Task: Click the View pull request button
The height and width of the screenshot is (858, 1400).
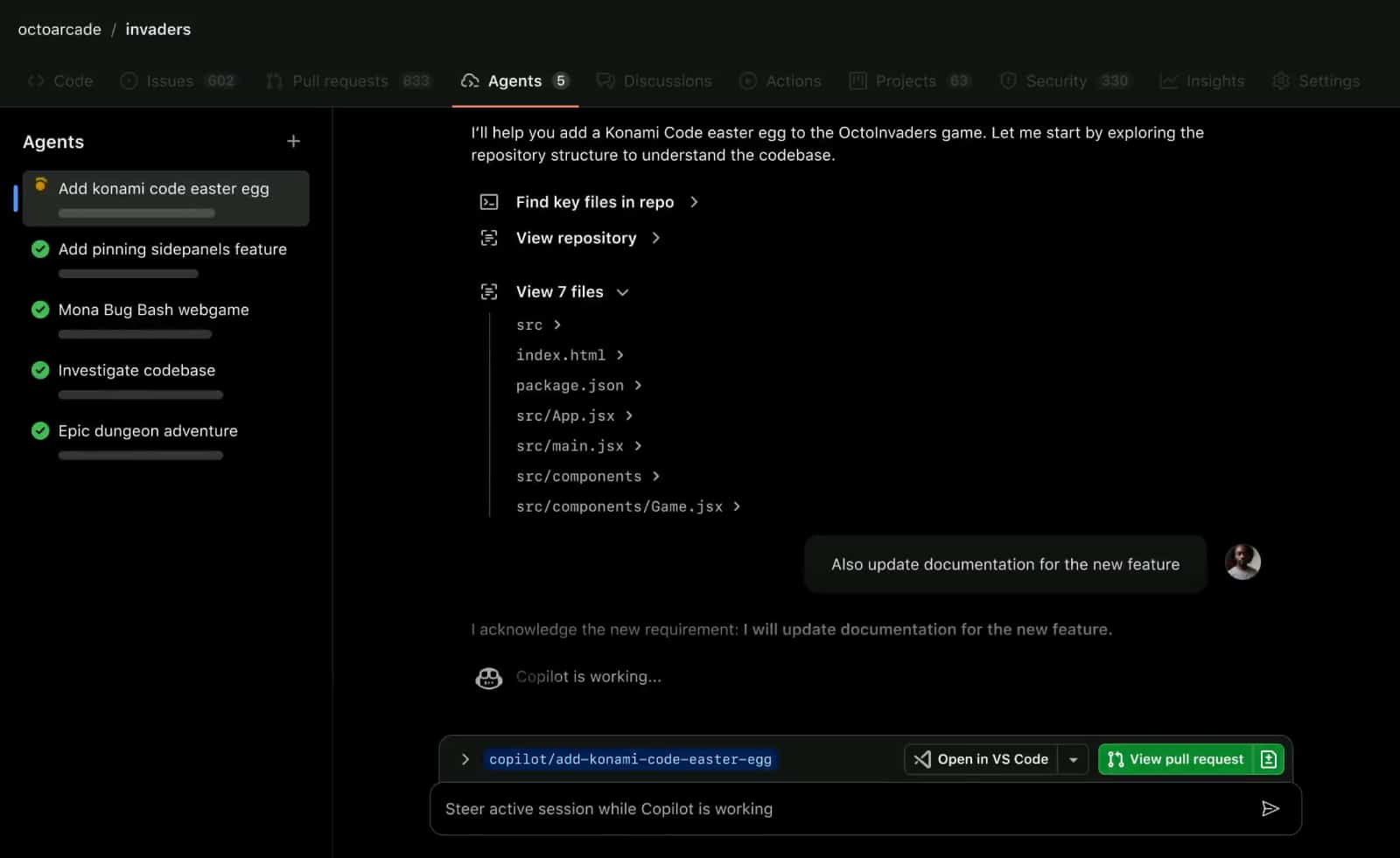Action: point(1176,759)
